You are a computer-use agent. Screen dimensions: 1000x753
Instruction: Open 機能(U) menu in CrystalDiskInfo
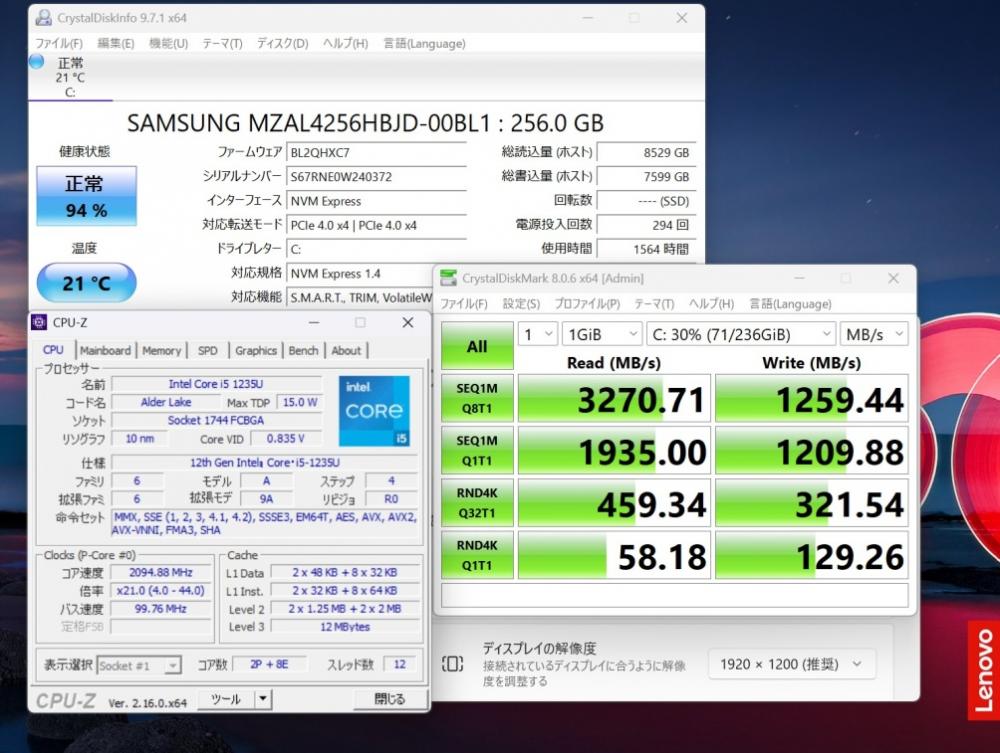[x=168, y=43]
